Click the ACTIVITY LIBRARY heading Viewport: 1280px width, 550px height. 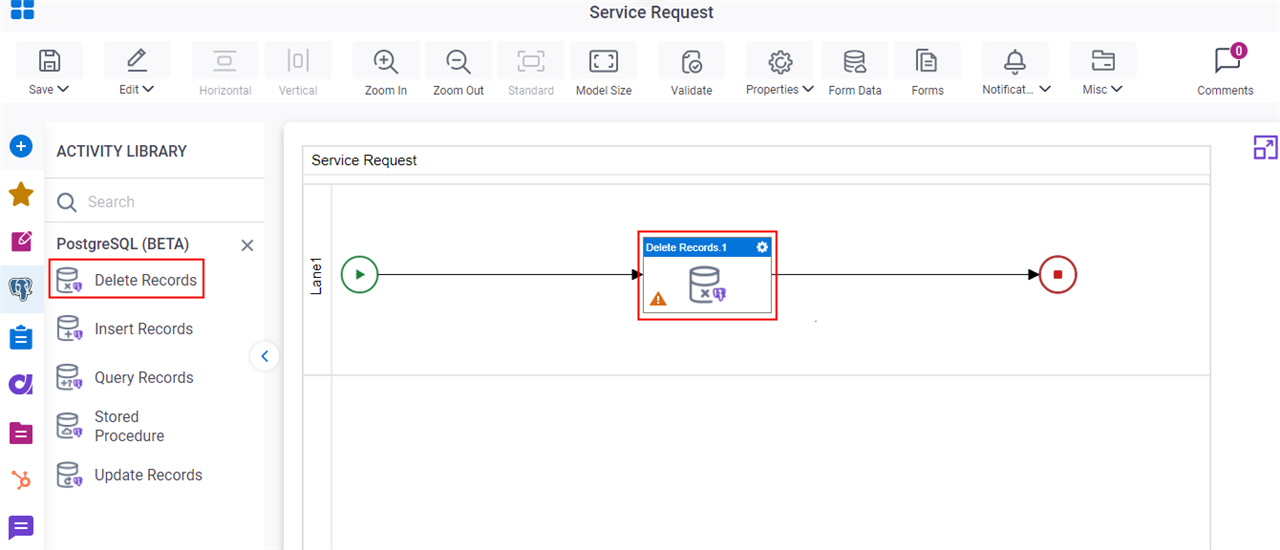[x=122, y=151]
